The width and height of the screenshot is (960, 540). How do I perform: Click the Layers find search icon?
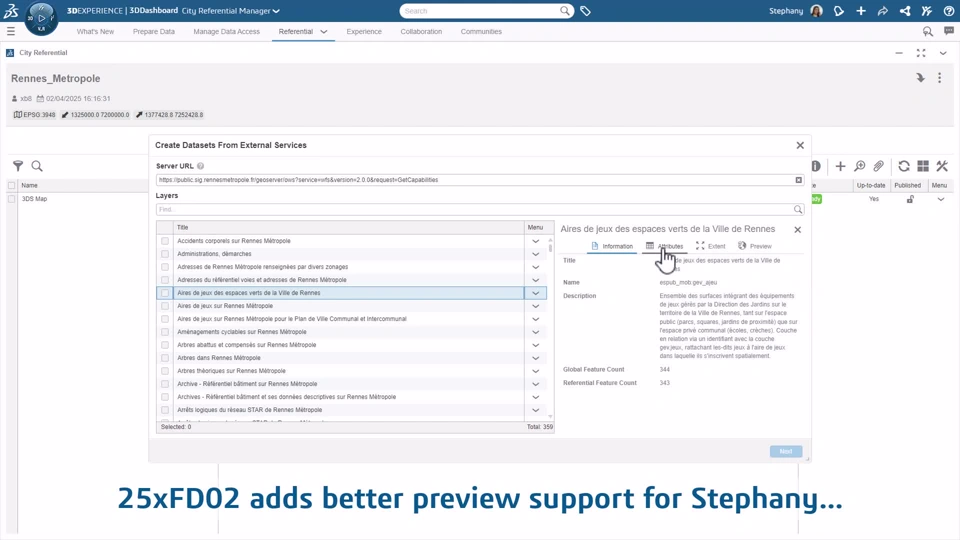(798, 209)
